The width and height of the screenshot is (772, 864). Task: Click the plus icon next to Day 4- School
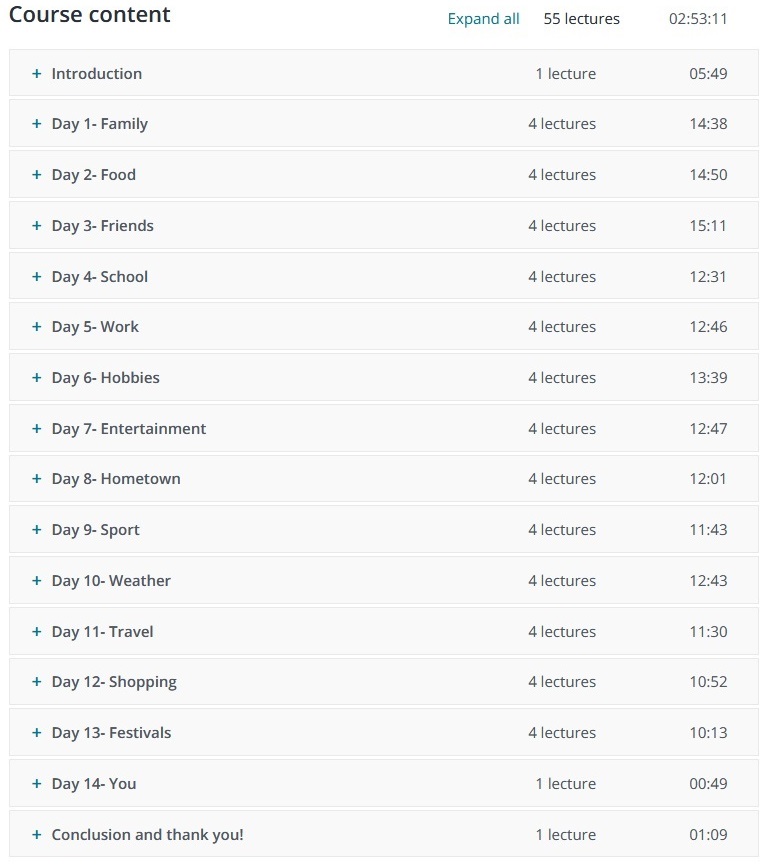[x=37, y=277]
